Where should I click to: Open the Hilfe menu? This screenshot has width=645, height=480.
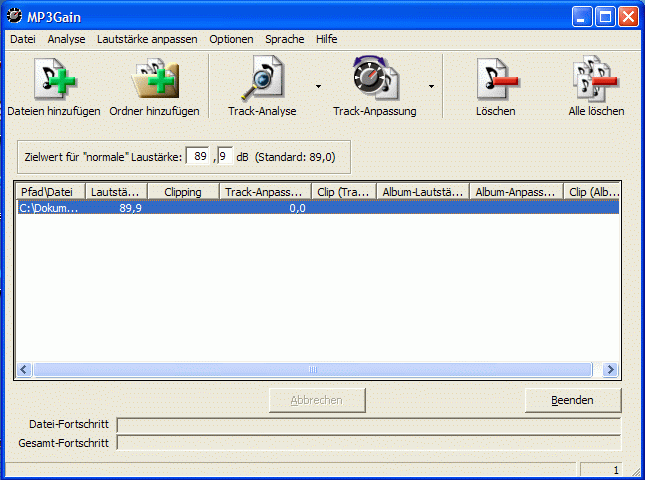coord(327,39)
